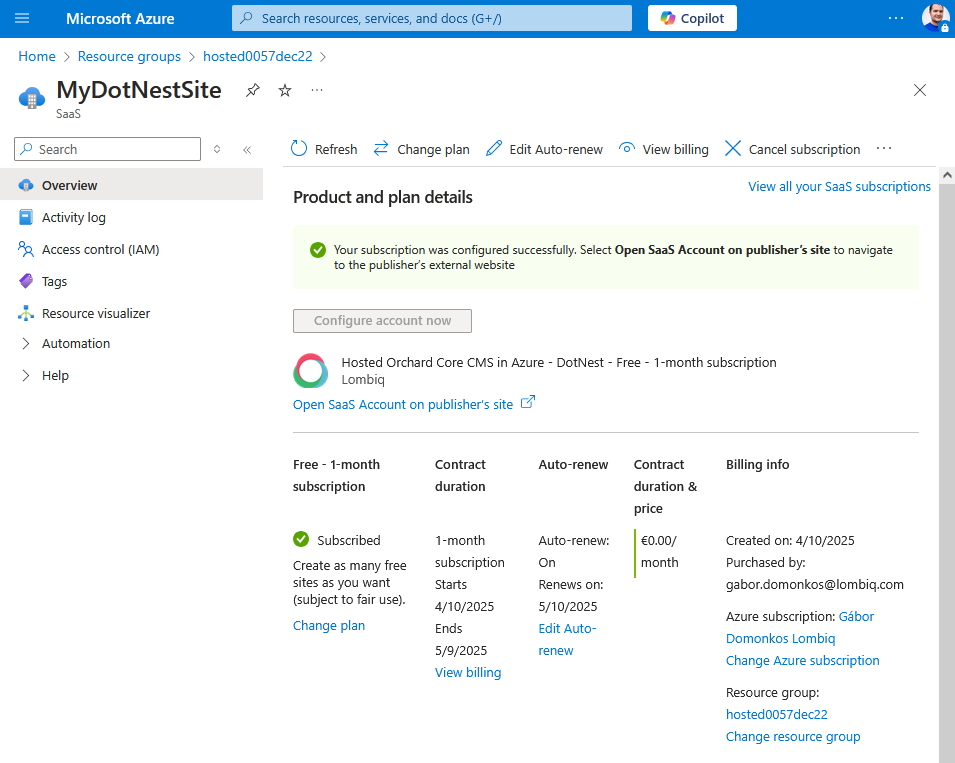Screen dimensions: 955x763
Task: Click the Refresh icon in command bar
Action: [299, 149]
